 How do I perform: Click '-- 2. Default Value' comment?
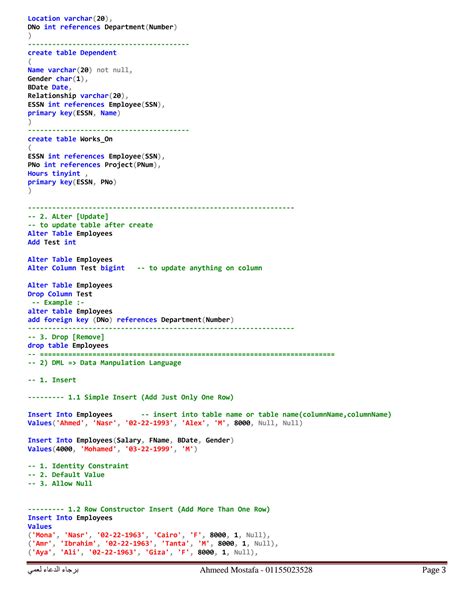coord(66,475)
